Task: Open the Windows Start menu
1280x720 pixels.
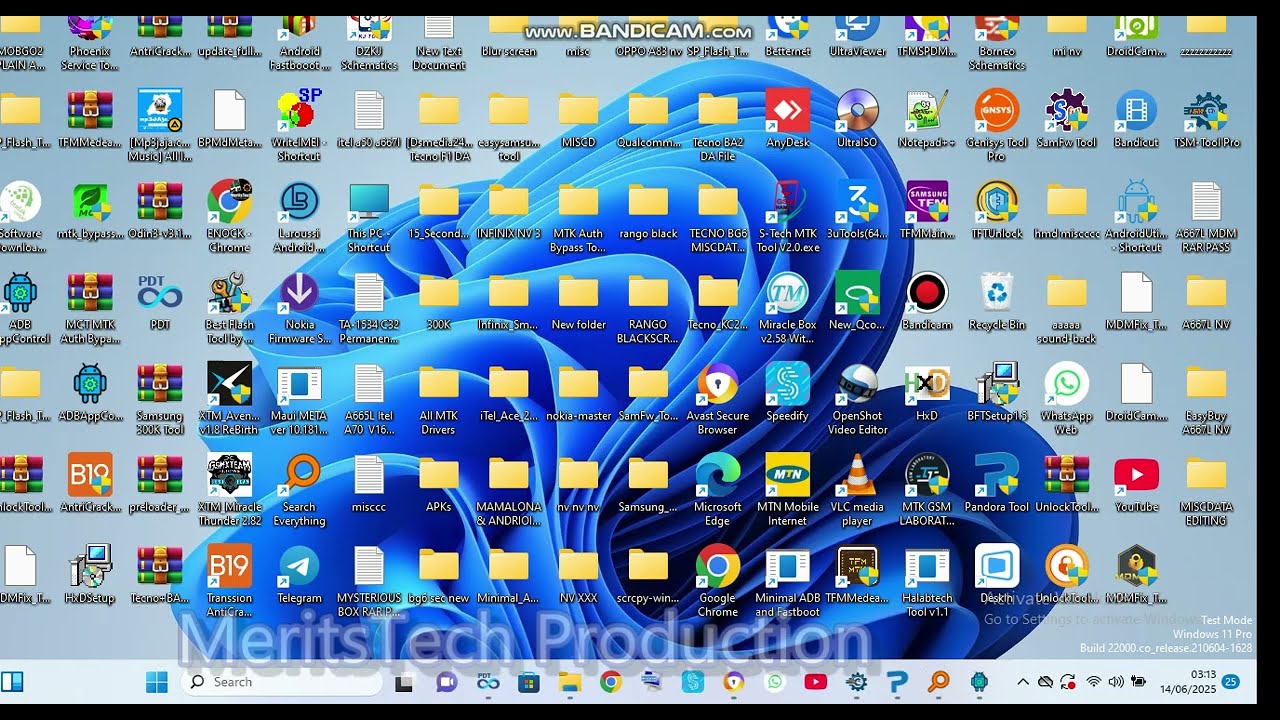Action: (x=157, y=682)
